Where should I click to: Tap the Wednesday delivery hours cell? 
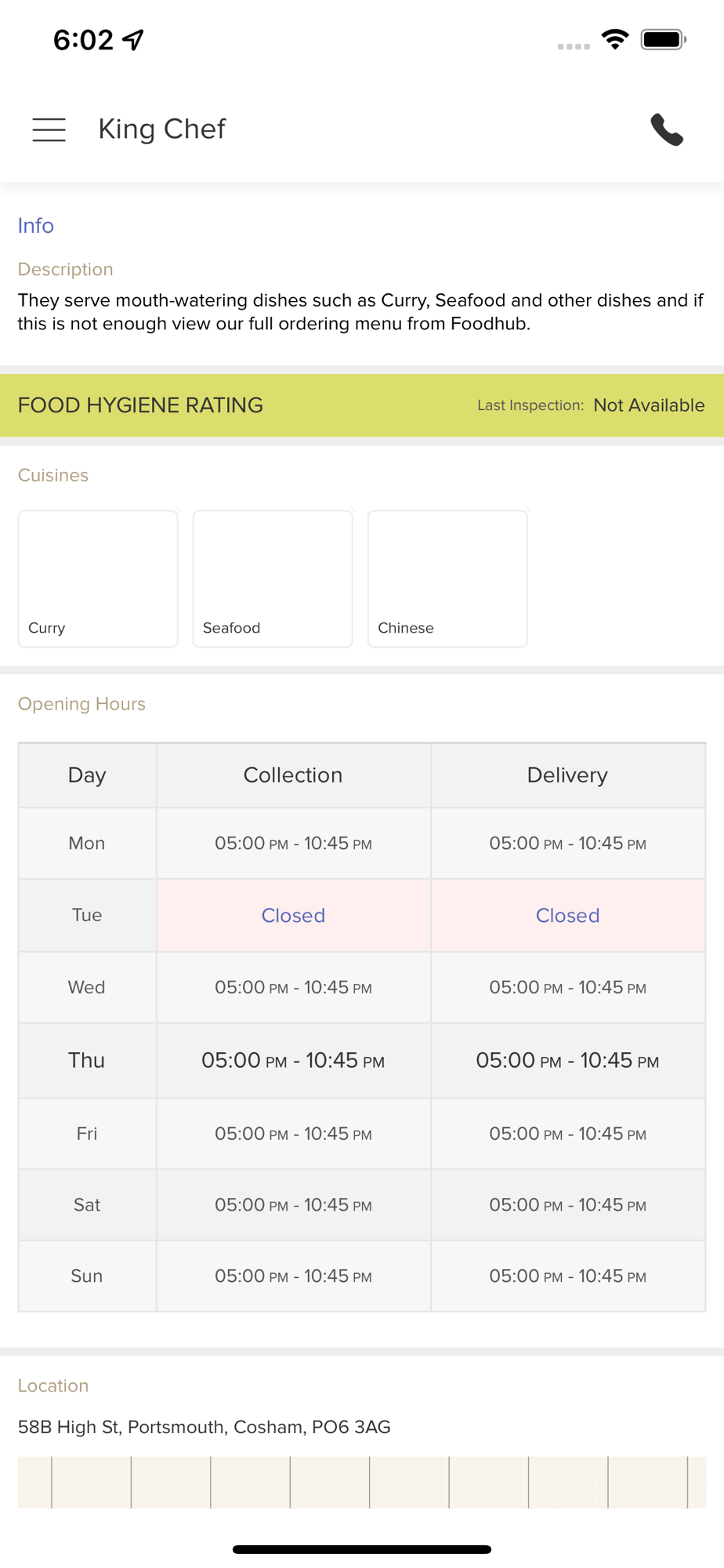(x=567, y=987)
